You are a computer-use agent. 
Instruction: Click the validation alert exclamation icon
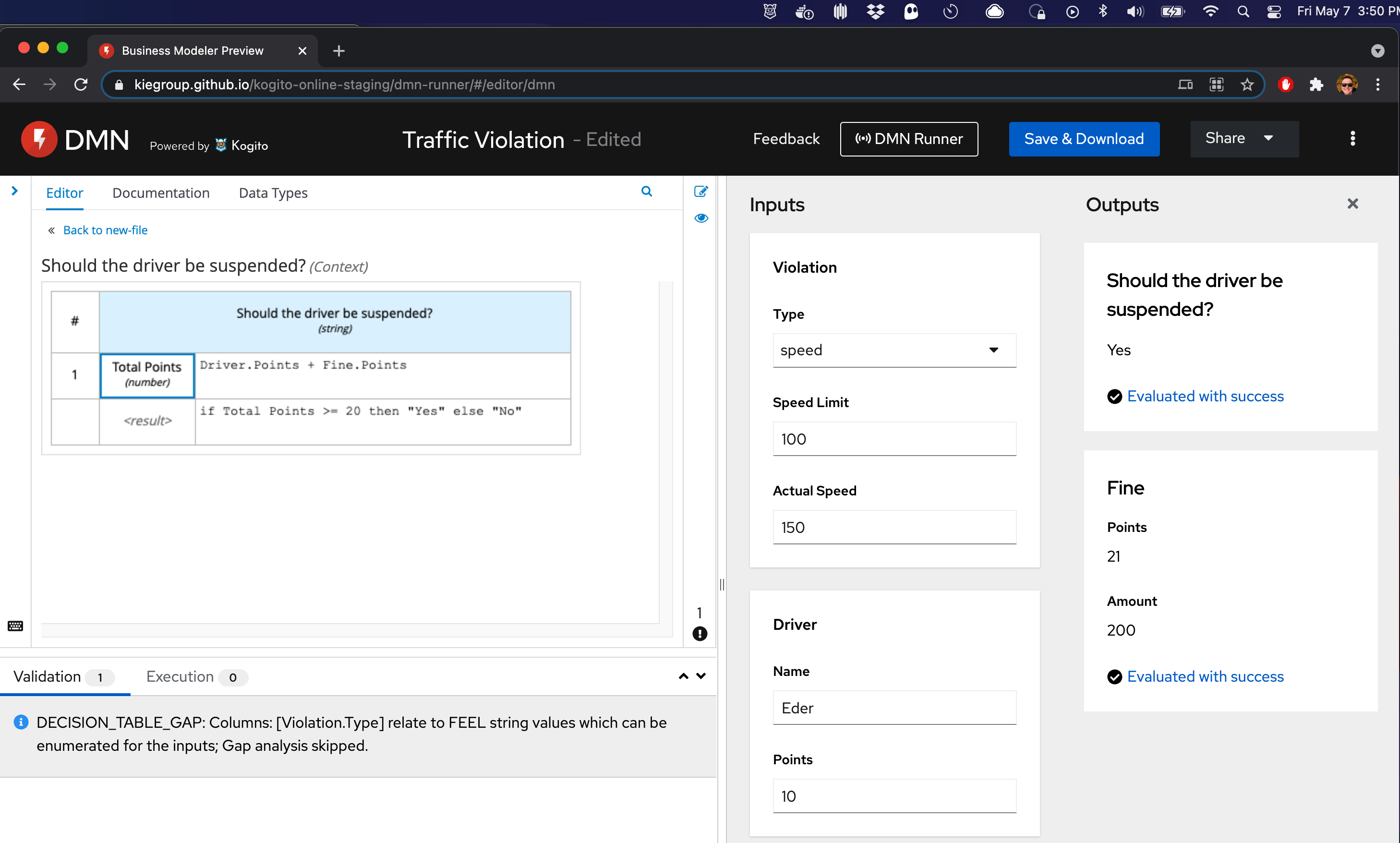[700, 633]
